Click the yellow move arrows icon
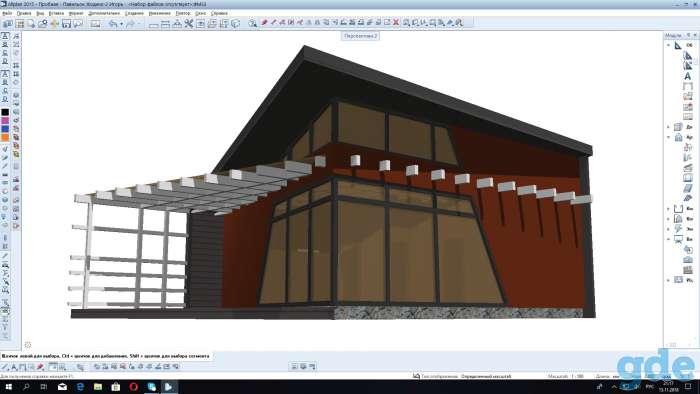The width and height of the screenshot is (700, 394). coord(54,24)
